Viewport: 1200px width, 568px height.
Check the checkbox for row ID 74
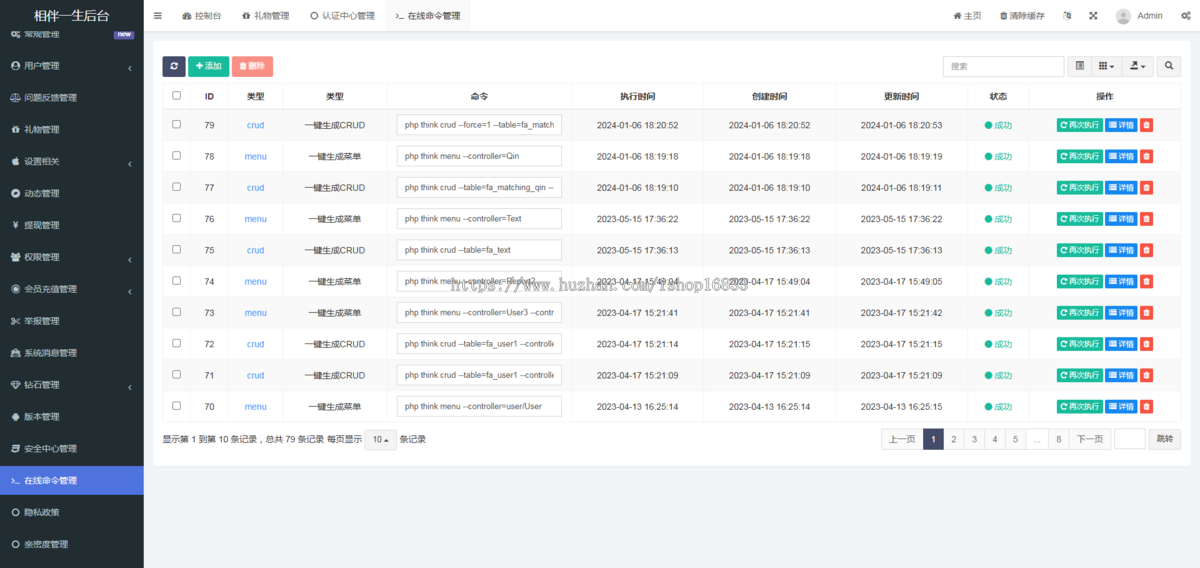pyautogui.click(x=177, y=280)
